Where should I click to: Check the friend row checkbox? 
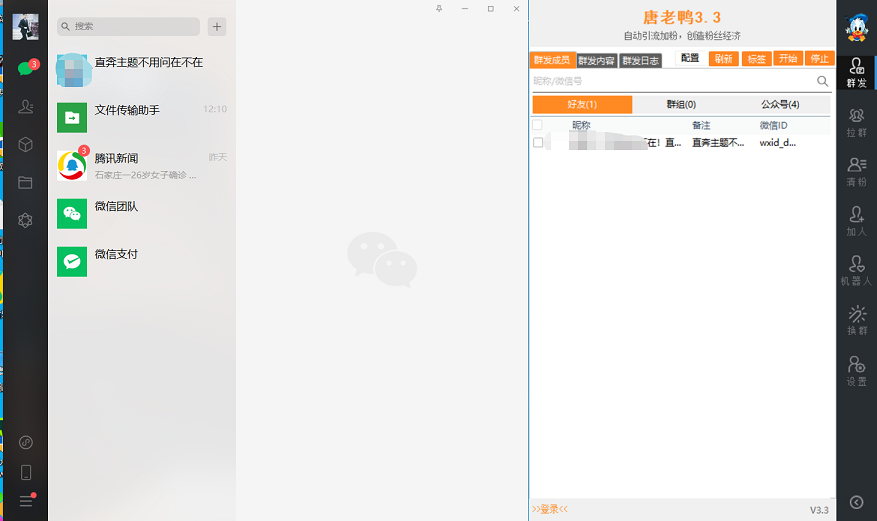[x=538, y=143]
